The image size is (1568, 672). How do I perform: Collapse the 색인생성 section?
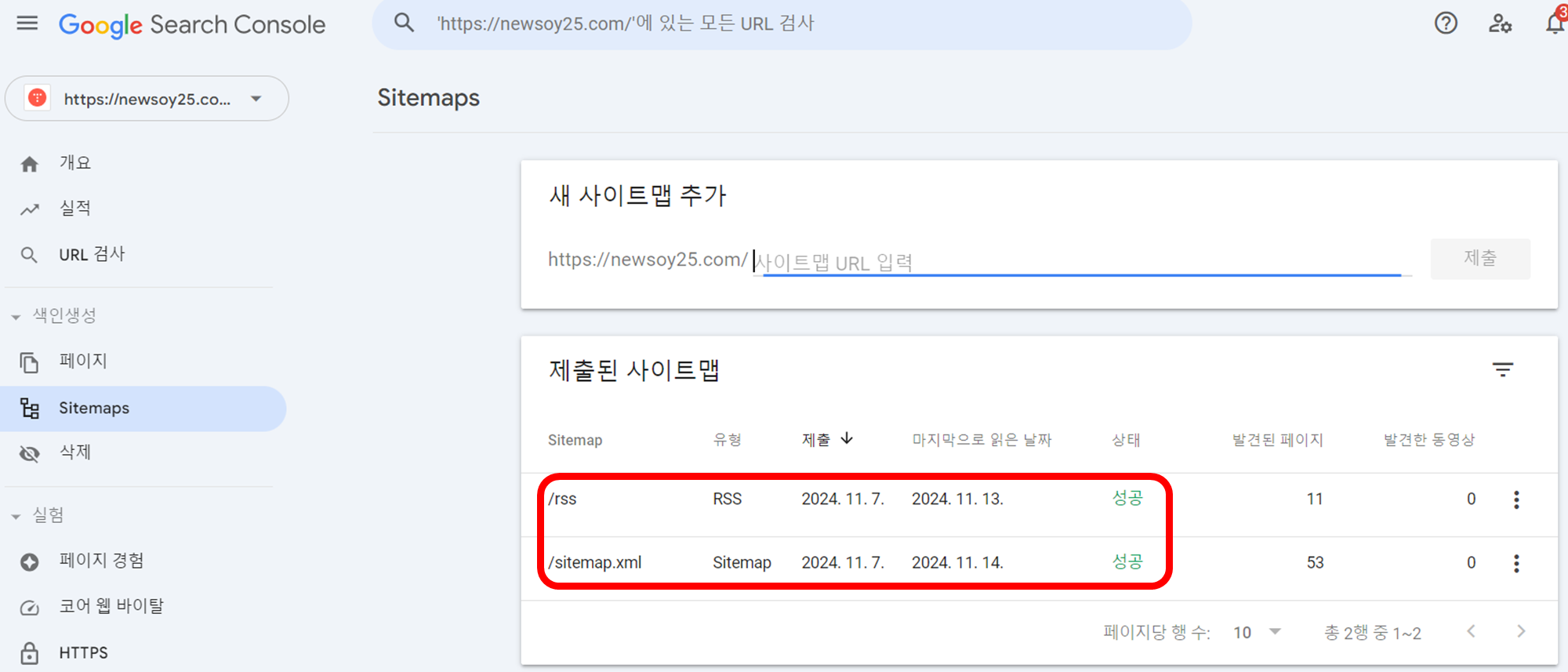click(x=55, y=315)
